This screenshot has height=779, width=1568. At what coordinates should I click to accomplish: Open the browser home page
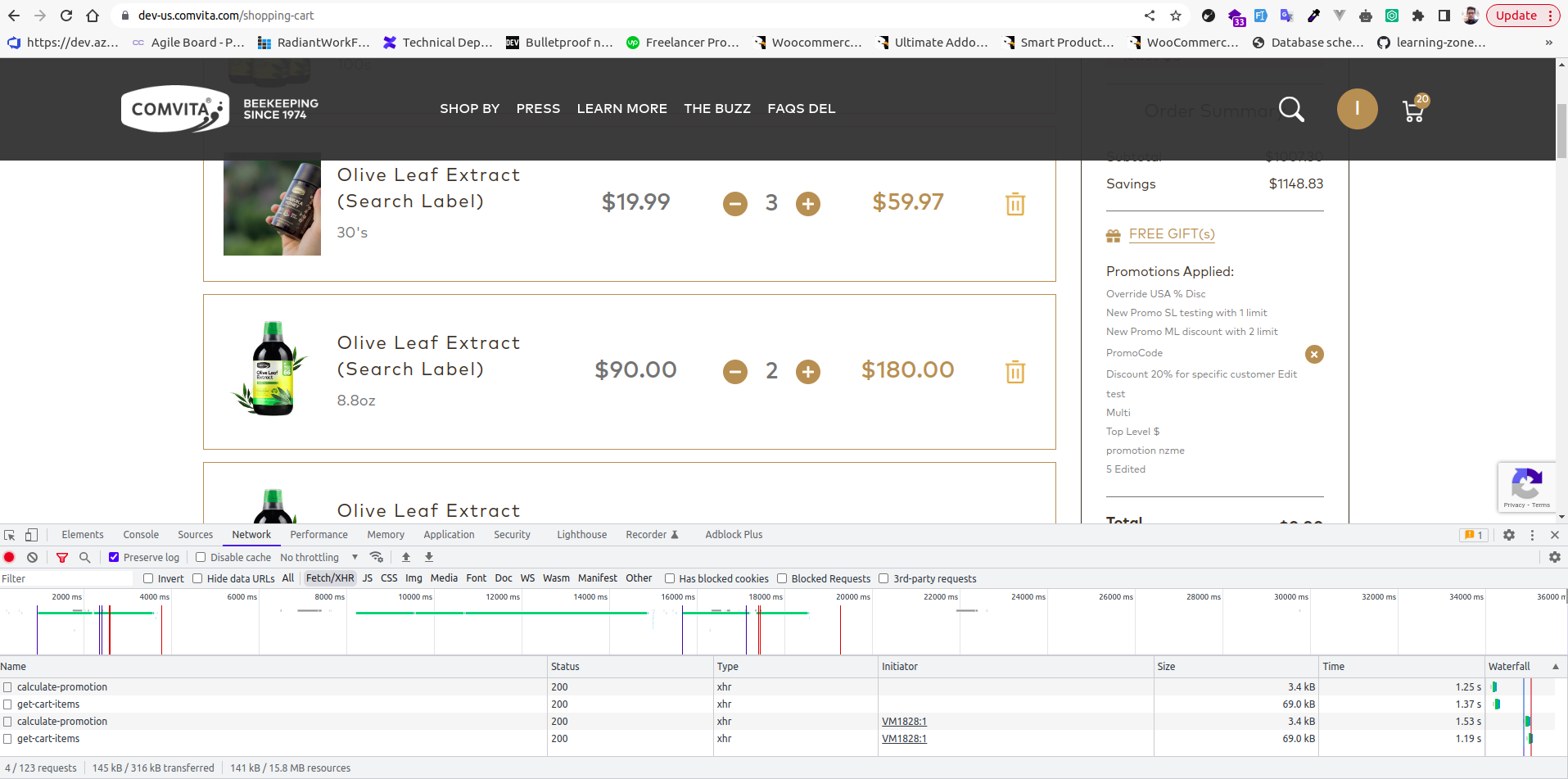coord(93,16)
